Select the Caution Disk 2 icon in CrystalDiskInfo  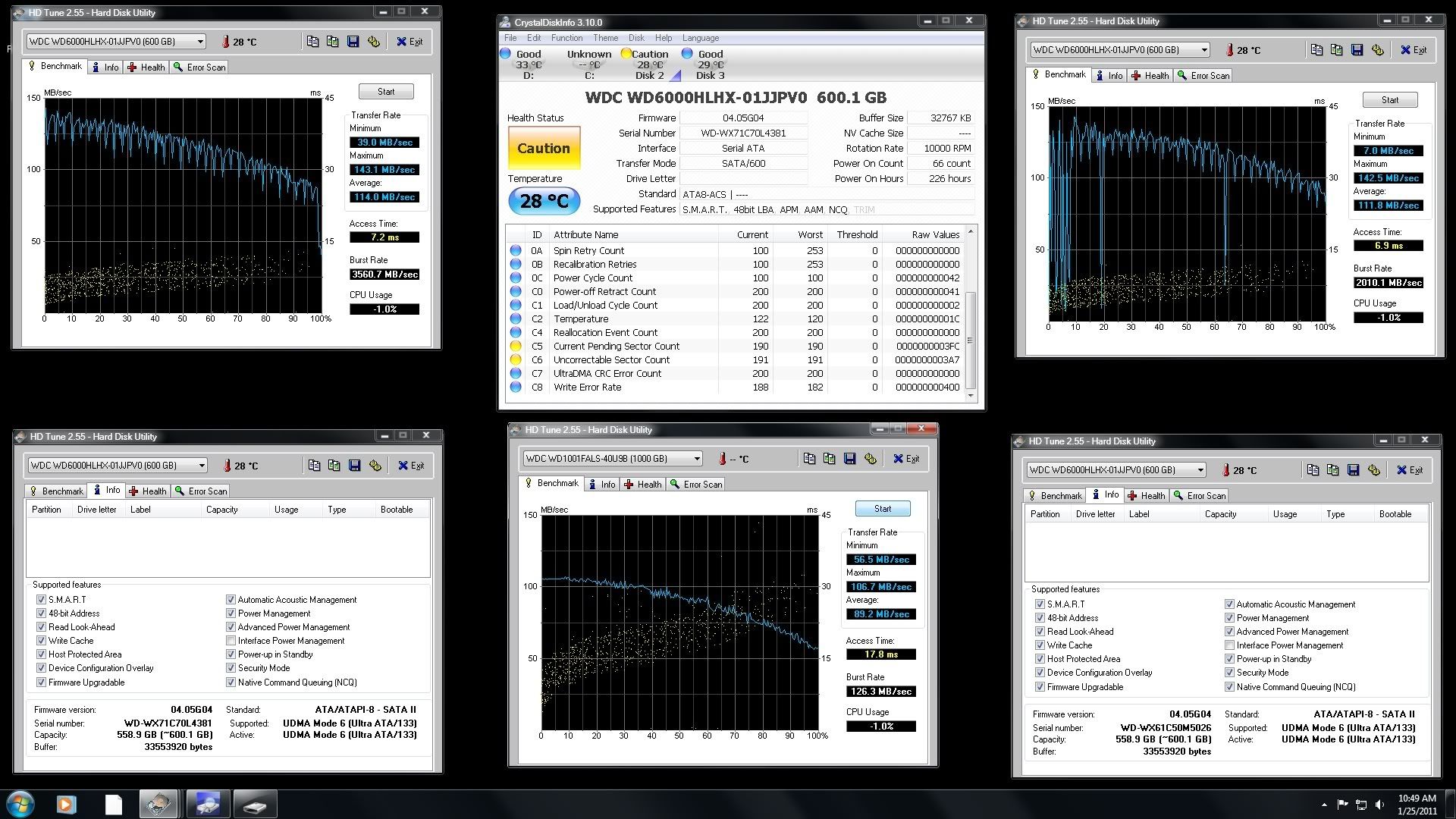tap(626, 54)
